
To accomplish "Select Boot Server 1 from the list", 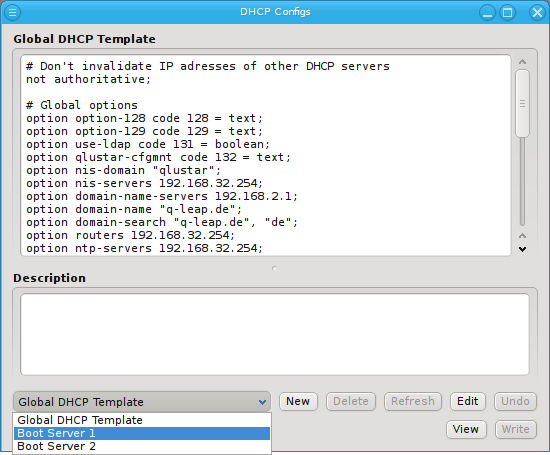I will (142, 433).
